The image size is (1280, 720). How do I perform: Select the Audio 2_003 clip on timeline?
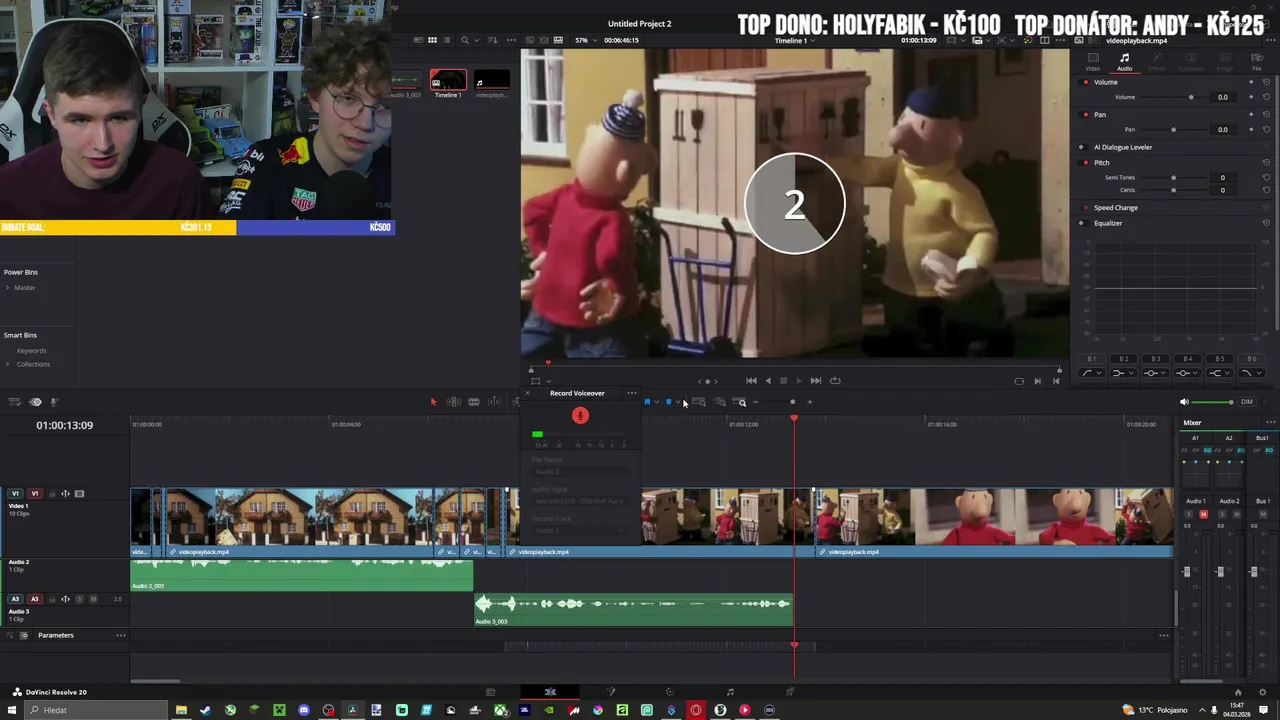[301, 574]
